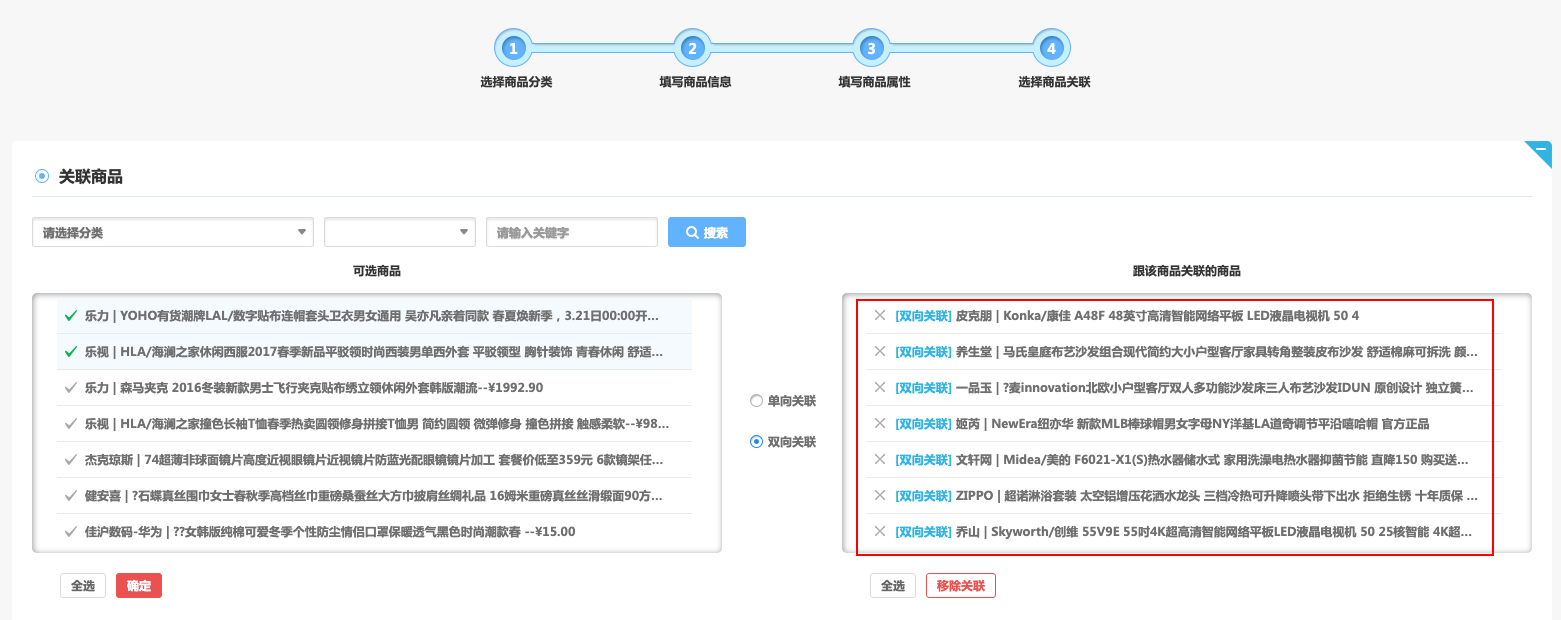Click 填写商品属性 step label
The width and height of the screenshot is (1561, 620).
coord(874,82)
